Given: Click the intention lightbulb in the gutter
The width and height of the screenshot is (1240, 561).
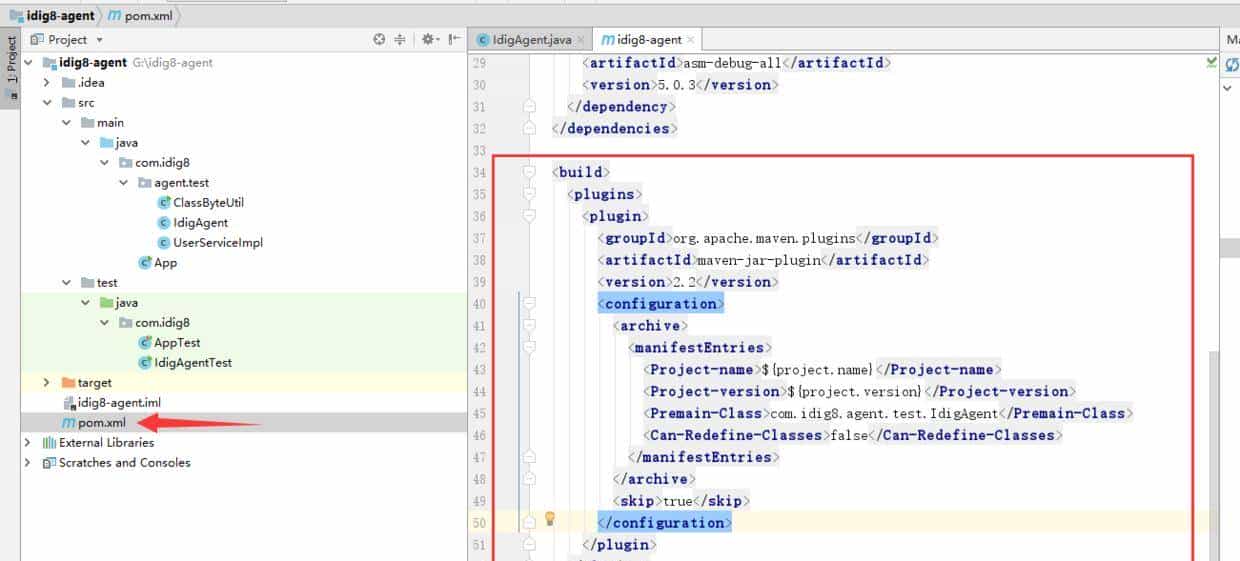Looking at the screenshot, I should 549,518.
